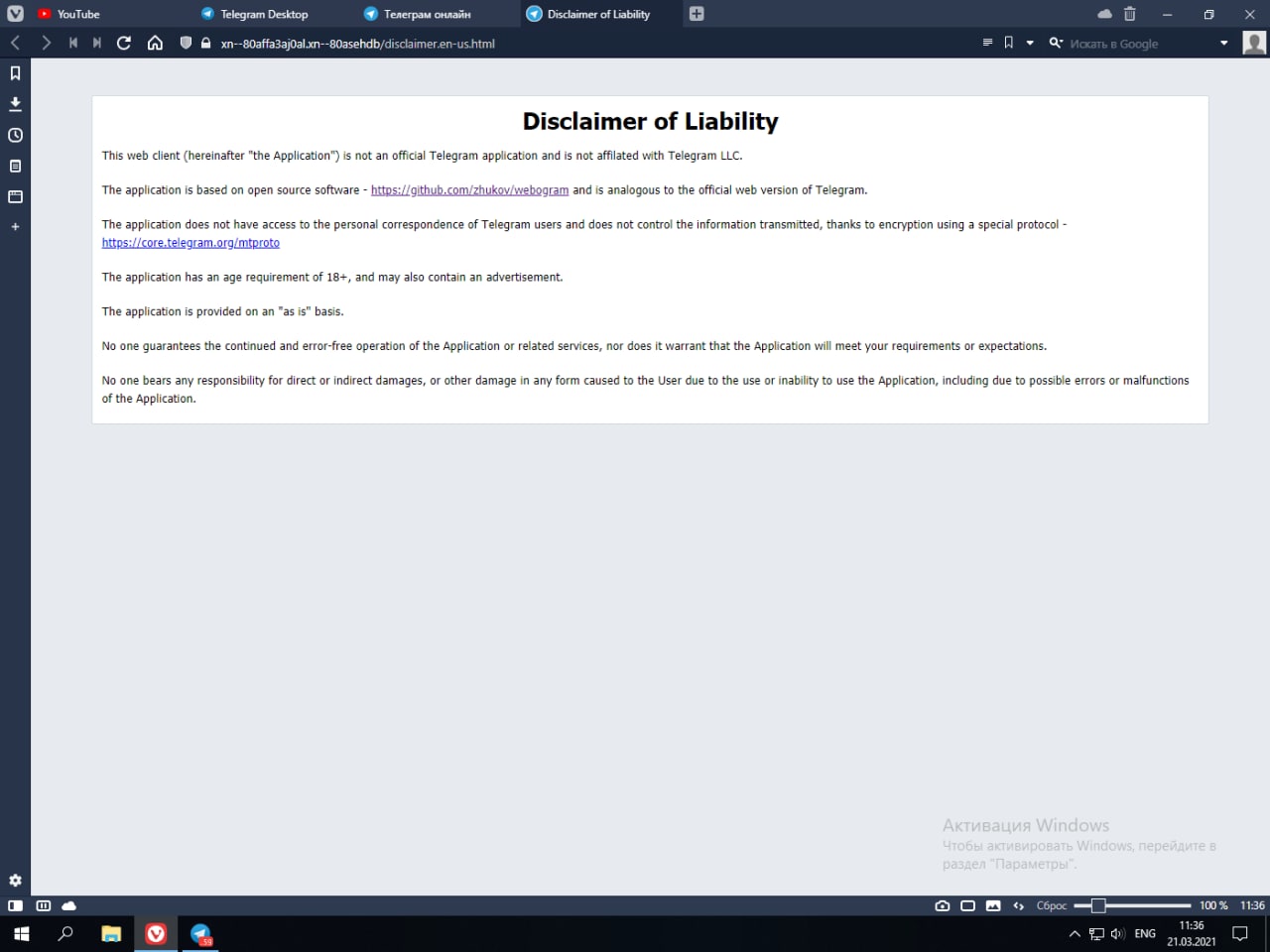Viewport: 1270px width, 952px height.
Task: Toggle reader view in address bar
Action: [987, 43]
